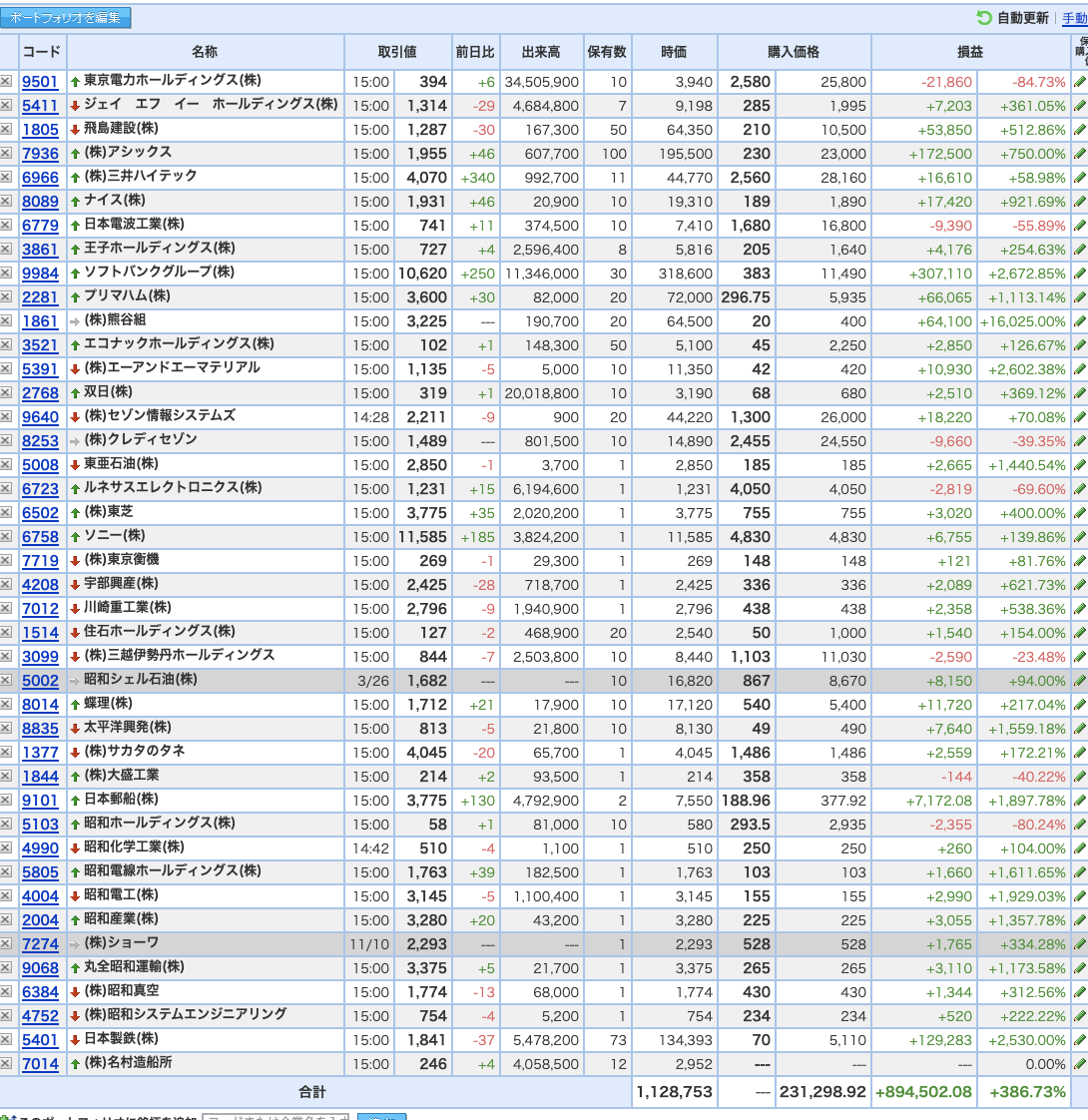This screenshot has height=1120, width=1088.
Task: Click the refresh icon beside 自動更新
Action: coord(984,18)
